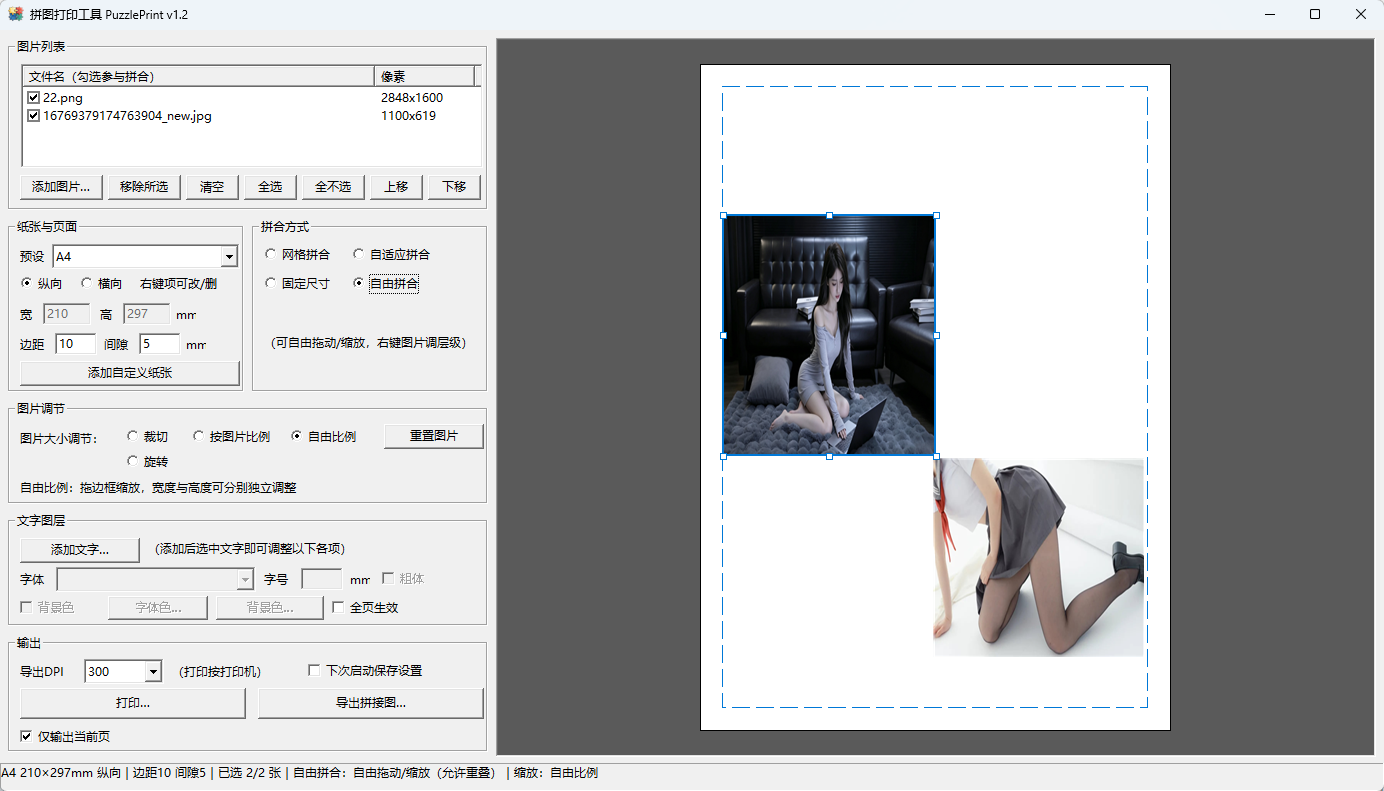Click 添加文字... button
1384x791 pixels.
pos(80,550)
